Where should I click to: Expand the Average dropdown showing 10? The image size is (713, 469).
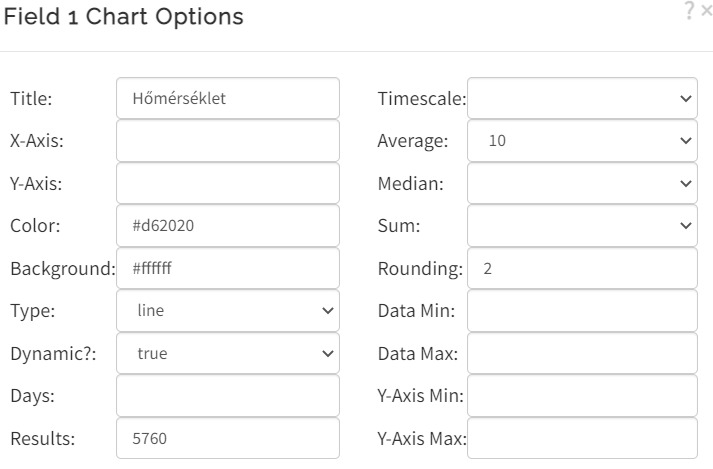click(582, 141)
